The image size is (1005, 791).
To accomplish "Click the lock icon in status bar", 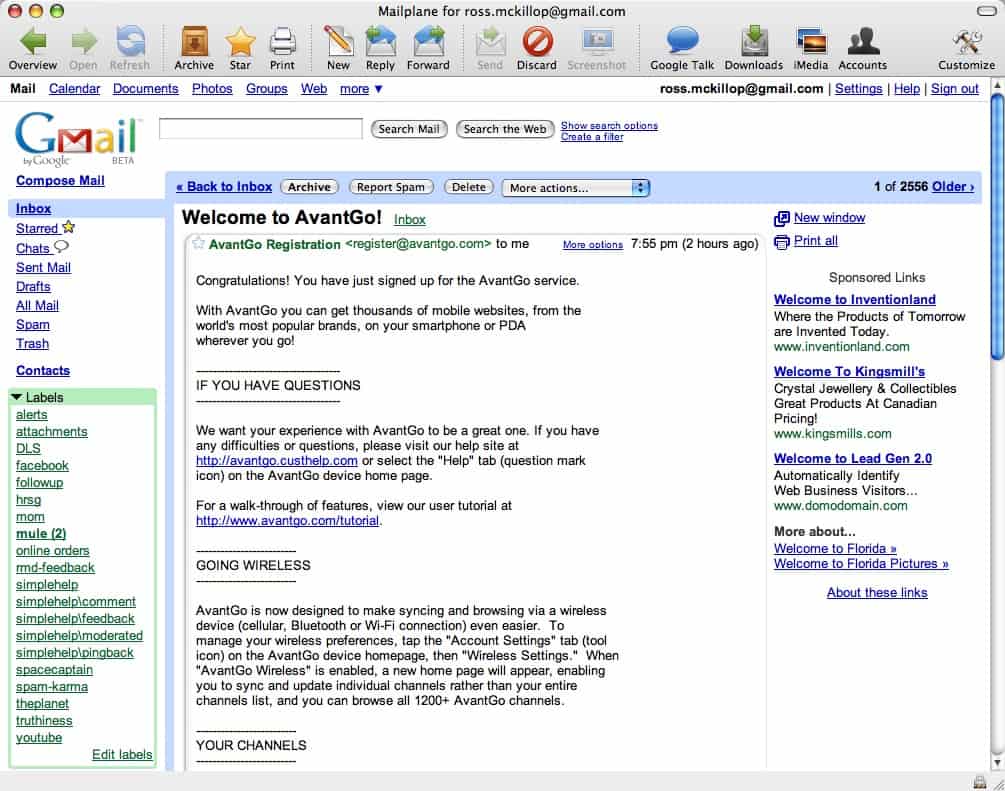I will pyautogui.click(x=980, y=782).
